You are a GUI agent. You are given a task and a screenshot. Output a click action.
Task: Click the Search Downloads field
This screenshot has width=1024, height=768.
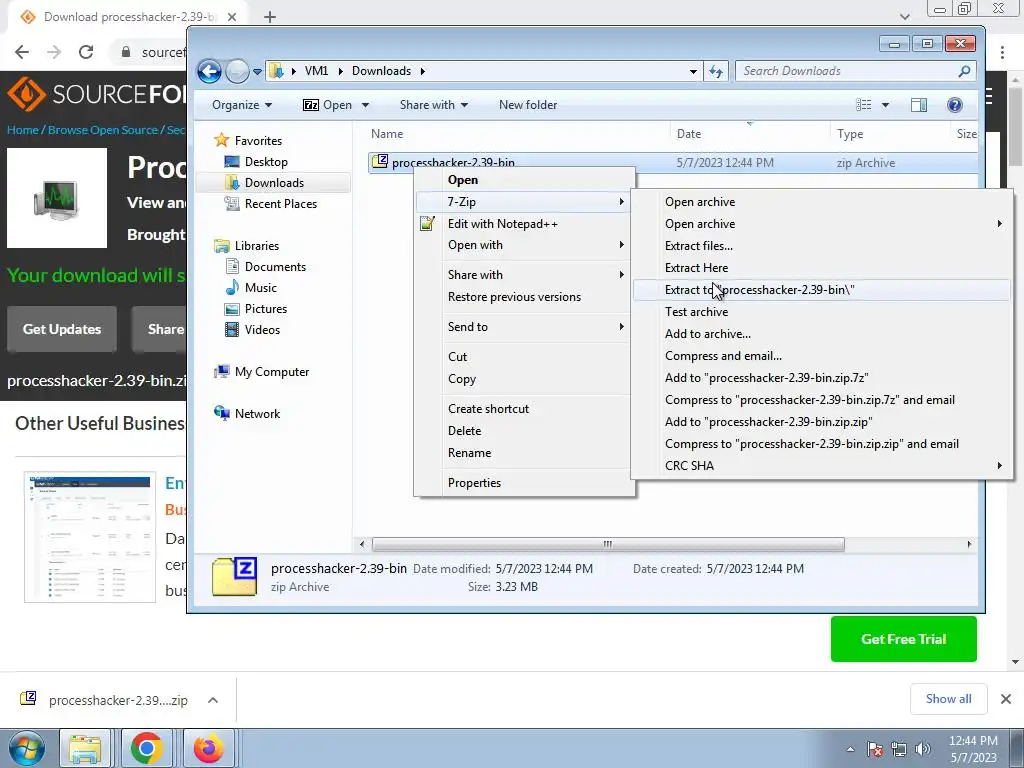click(856, 71)
